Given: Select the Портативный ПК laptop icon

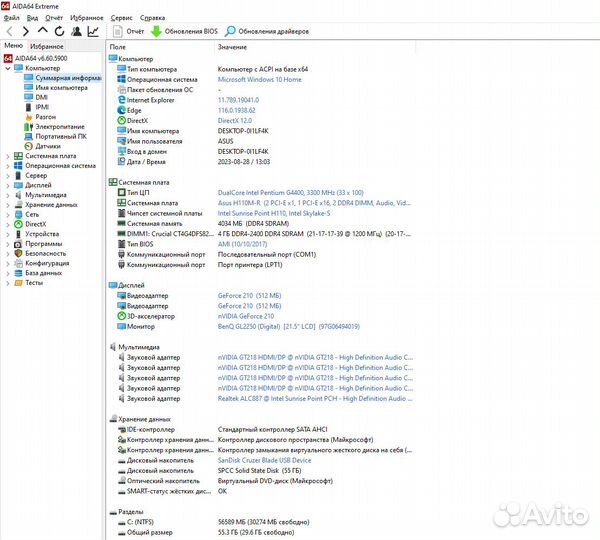Looking at the screenshot, I should [x=28, y=136].
